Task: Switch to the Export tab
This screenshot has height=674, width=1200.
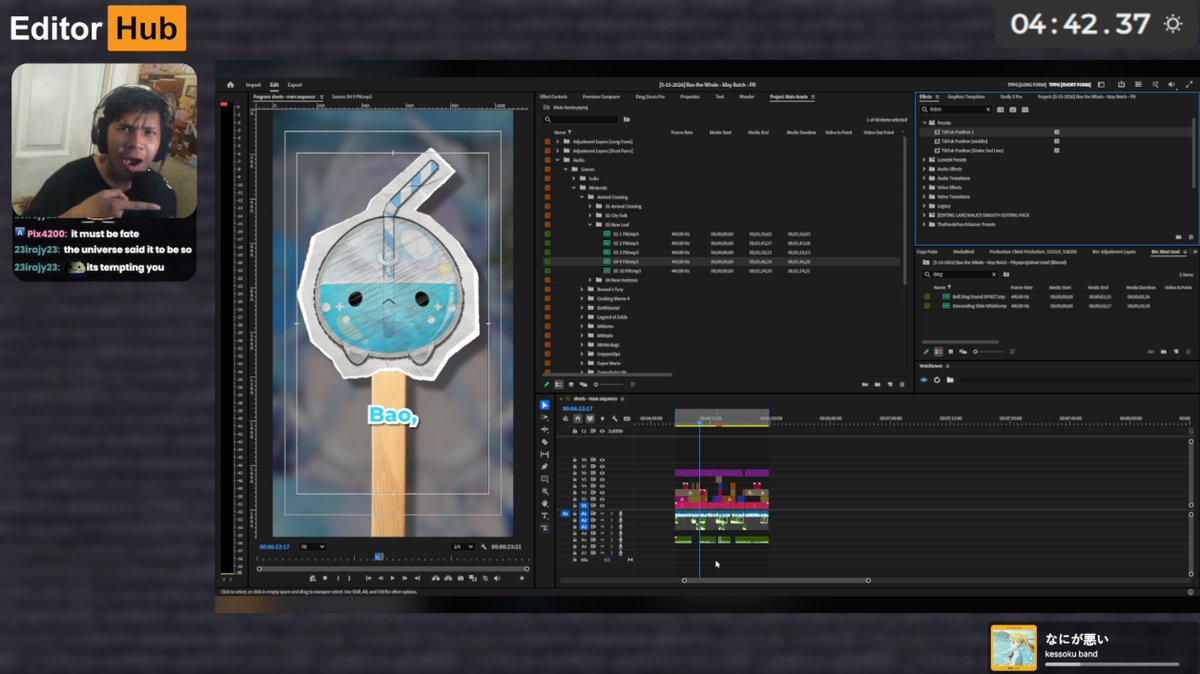Action: pos(294,85)
